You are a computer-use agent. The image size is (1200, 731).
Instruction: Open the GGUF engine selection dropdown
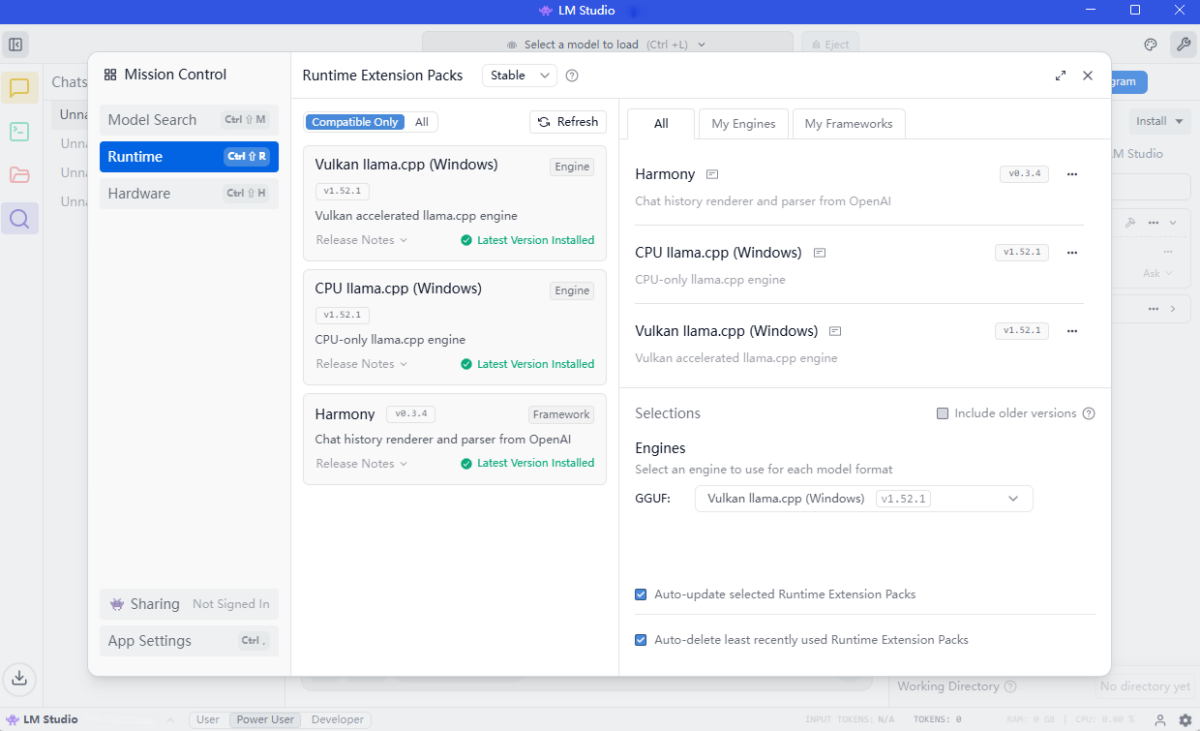point(863,499)
